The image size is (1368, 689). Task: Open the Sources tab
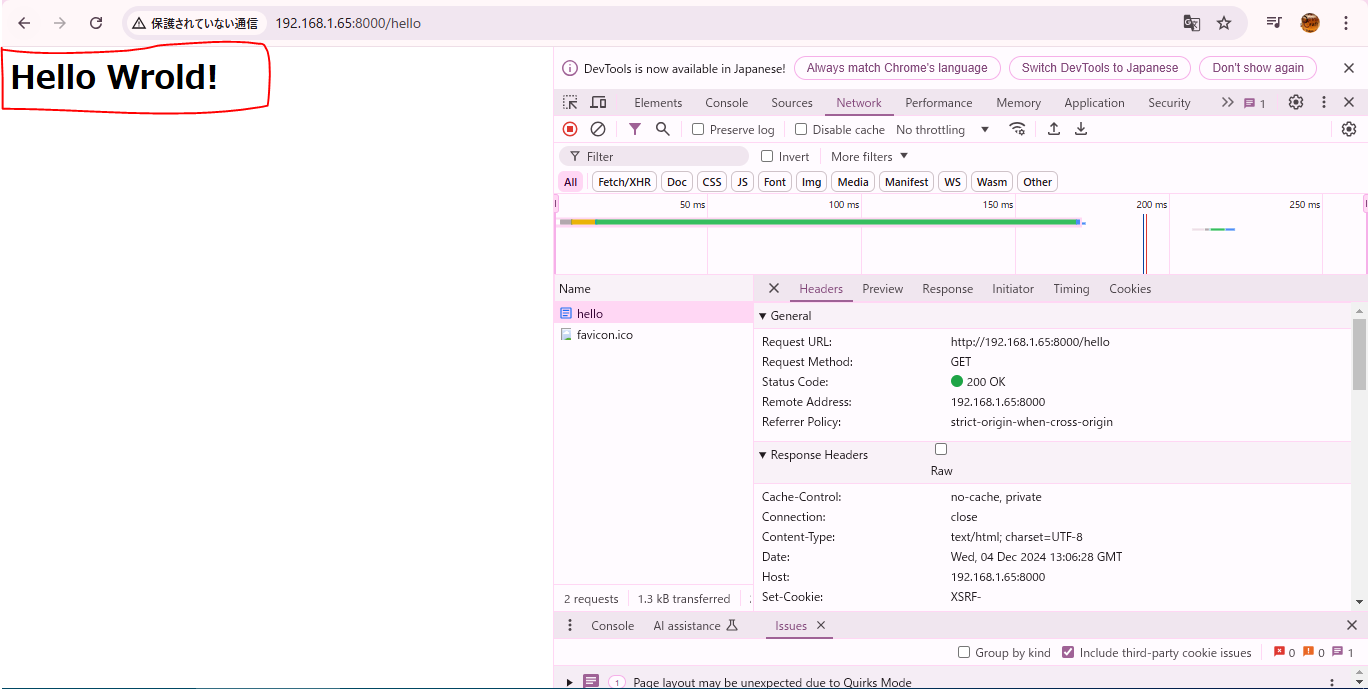792,102
